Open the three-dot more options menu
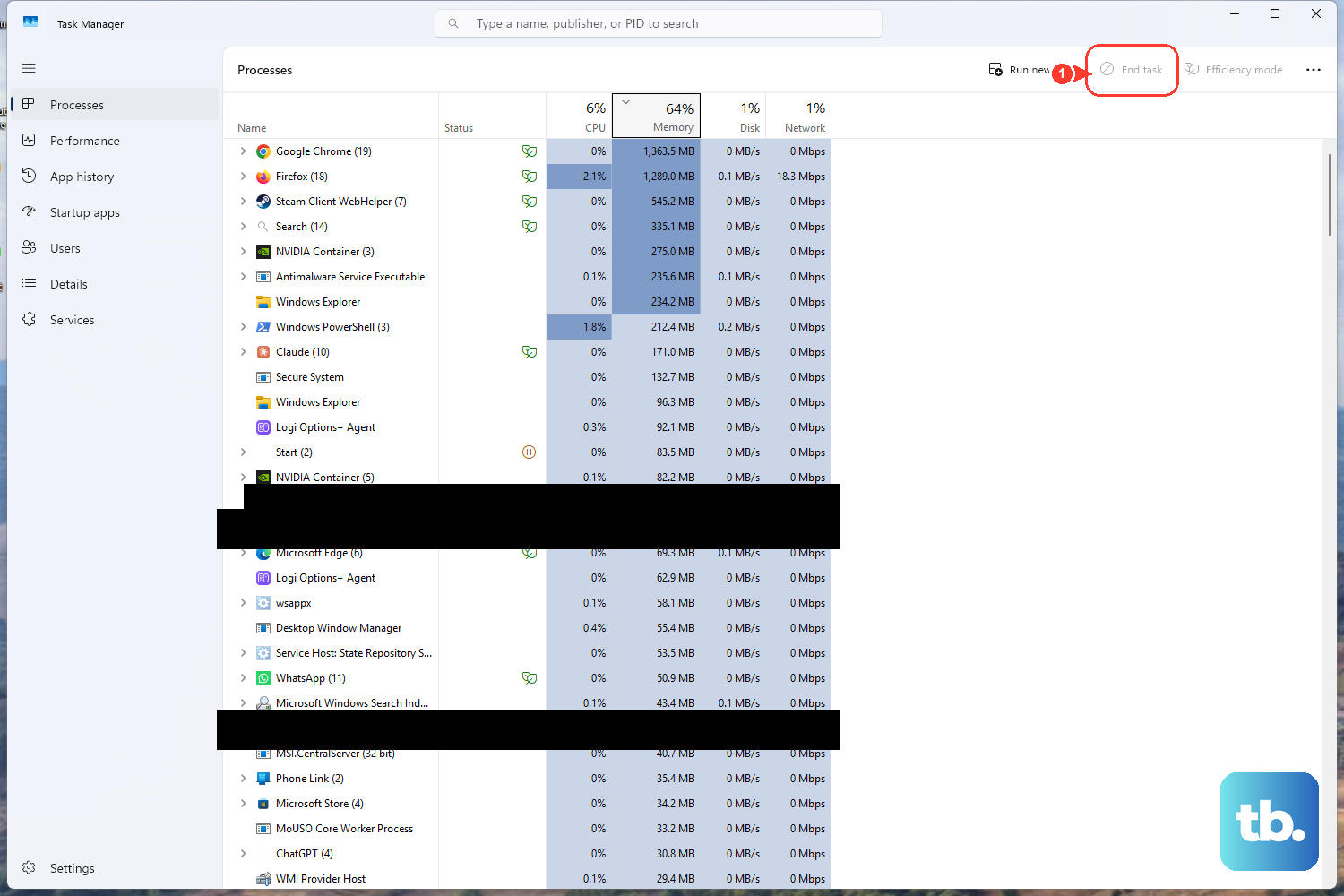This screenshot has width=1344, height=896. coord(1314,70)
